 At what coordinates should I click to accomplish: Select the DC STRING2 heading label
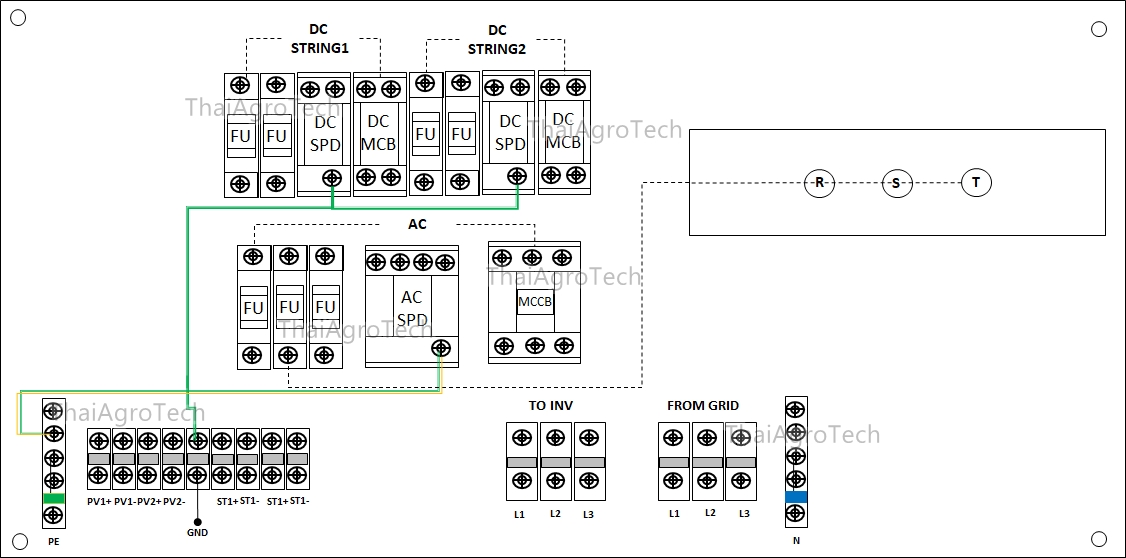coord(497,40)
